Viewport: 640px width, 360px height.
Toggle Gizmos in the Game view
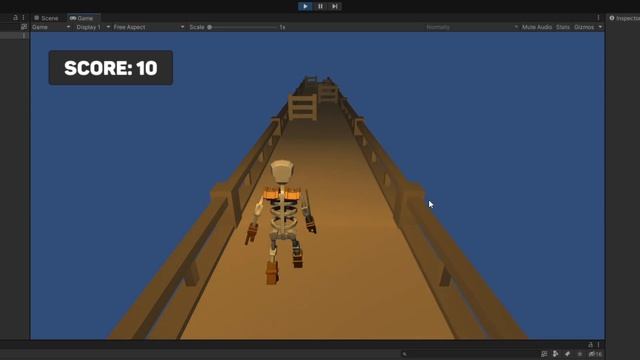click(x=584, y=27)
